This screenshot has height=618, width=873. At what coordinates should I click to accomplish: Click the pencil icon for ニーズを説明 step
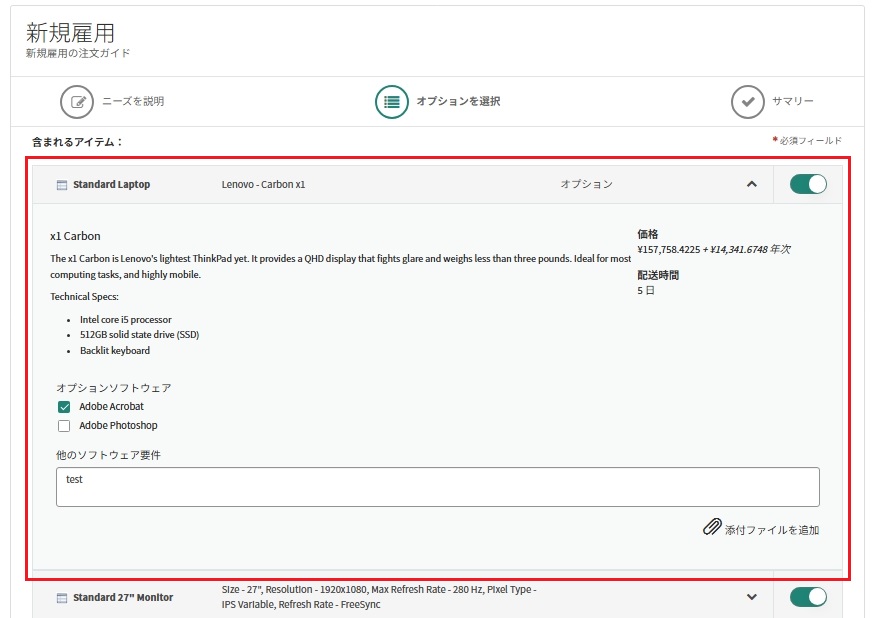(77, 102)
